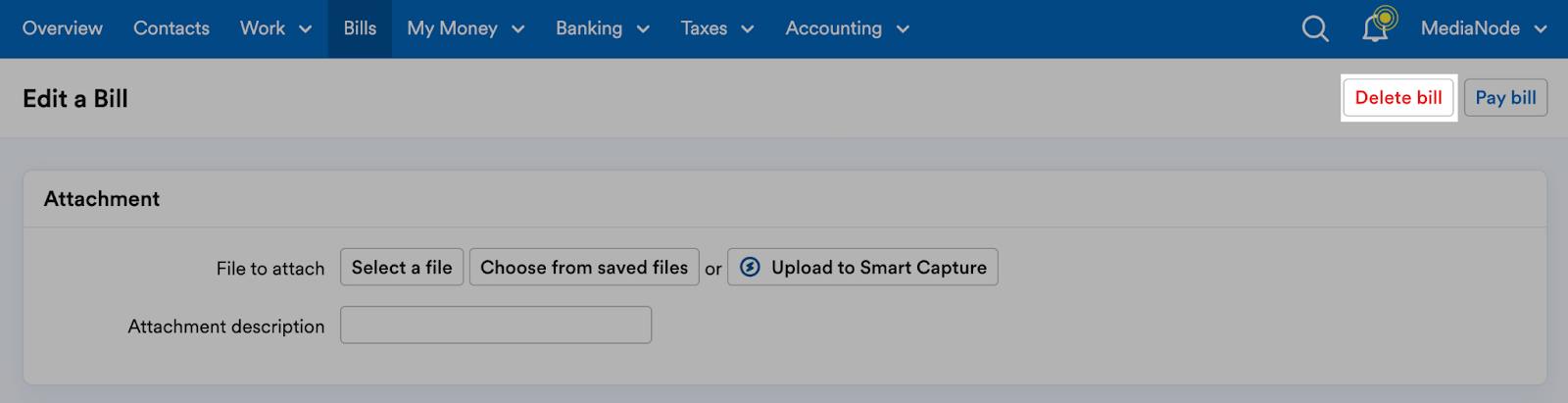Click the Attachment section heading

click(x=102, y=198)
